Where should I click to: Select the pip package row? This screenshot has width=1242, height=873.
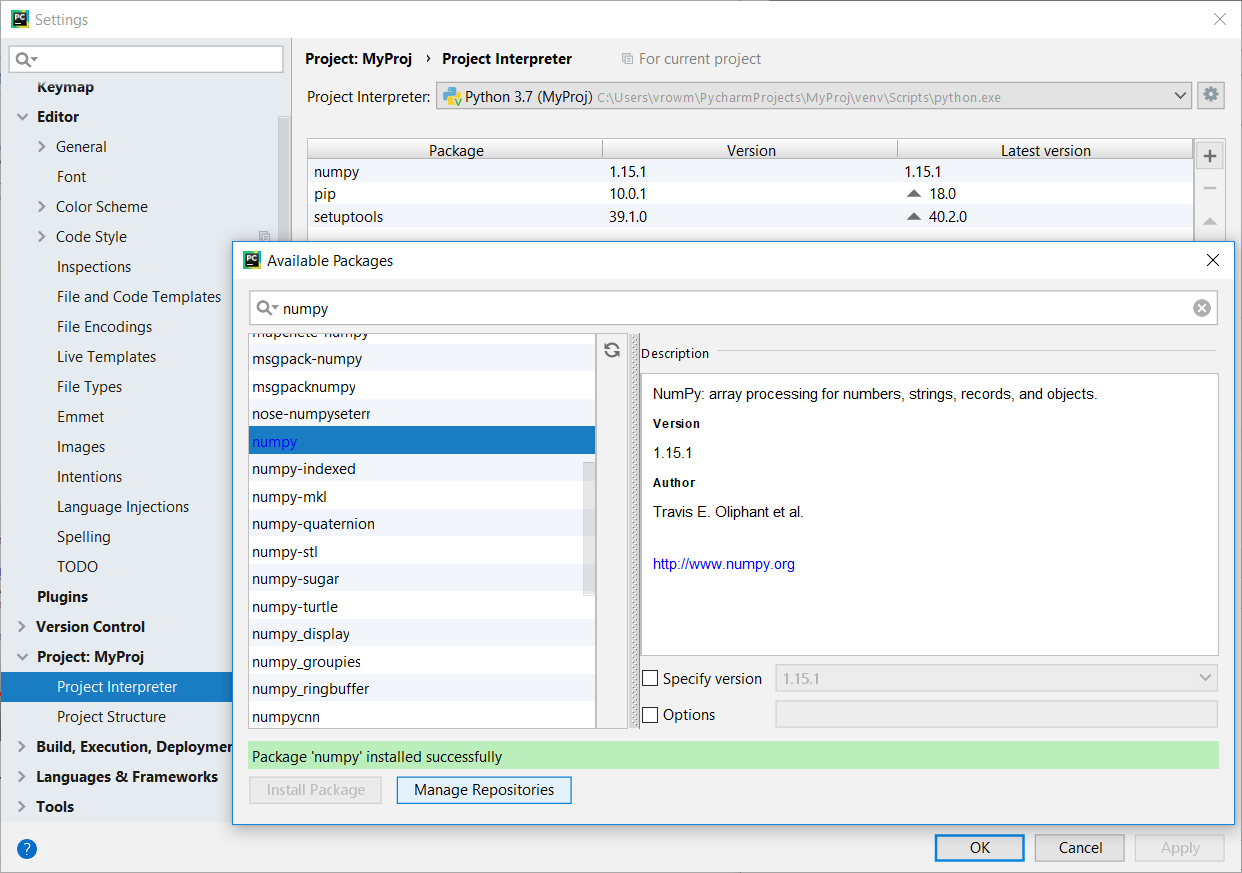(750, 194)
